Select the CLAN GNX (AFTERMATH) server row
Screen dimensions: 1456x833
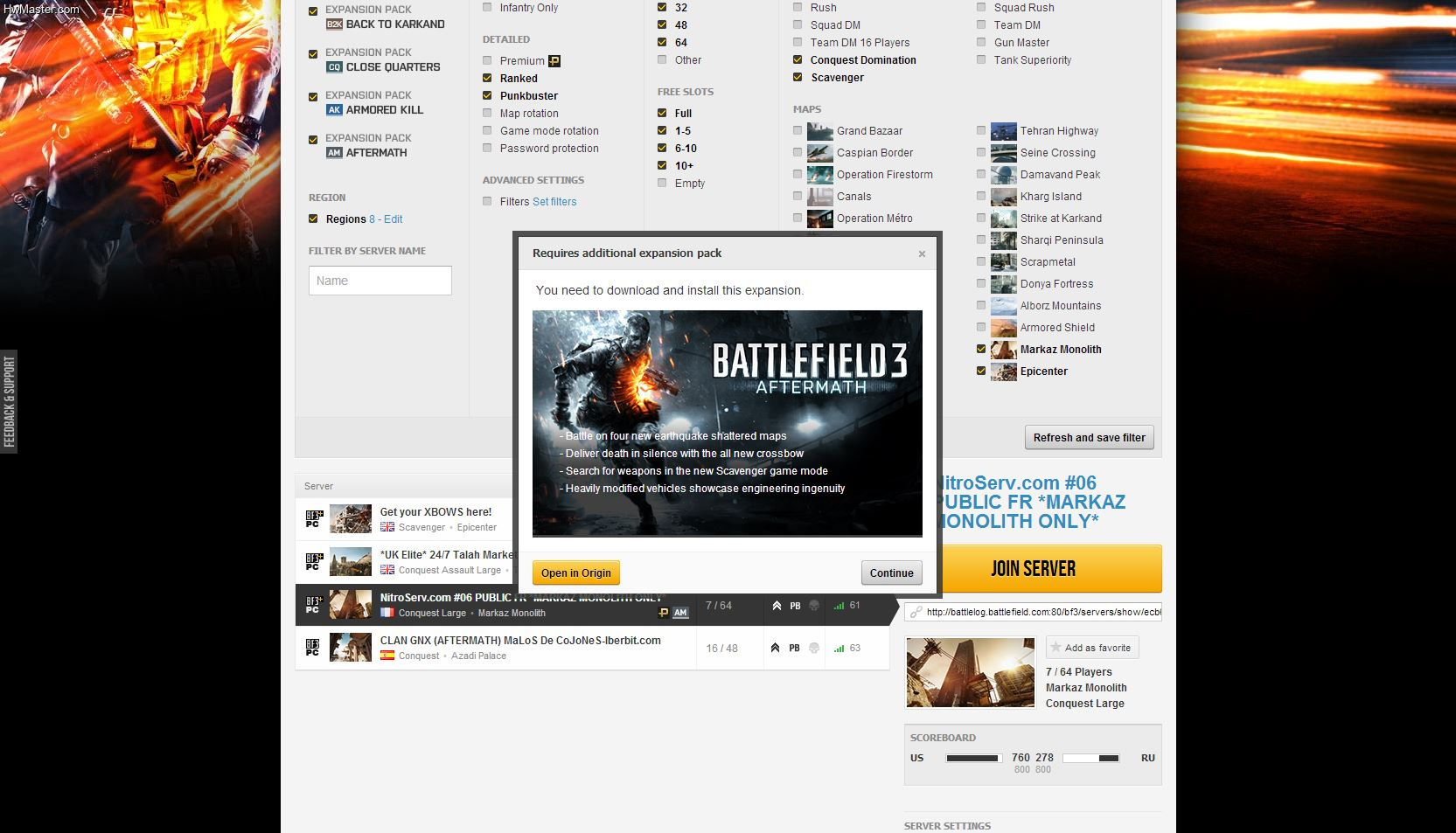click(x=592, y=649)
